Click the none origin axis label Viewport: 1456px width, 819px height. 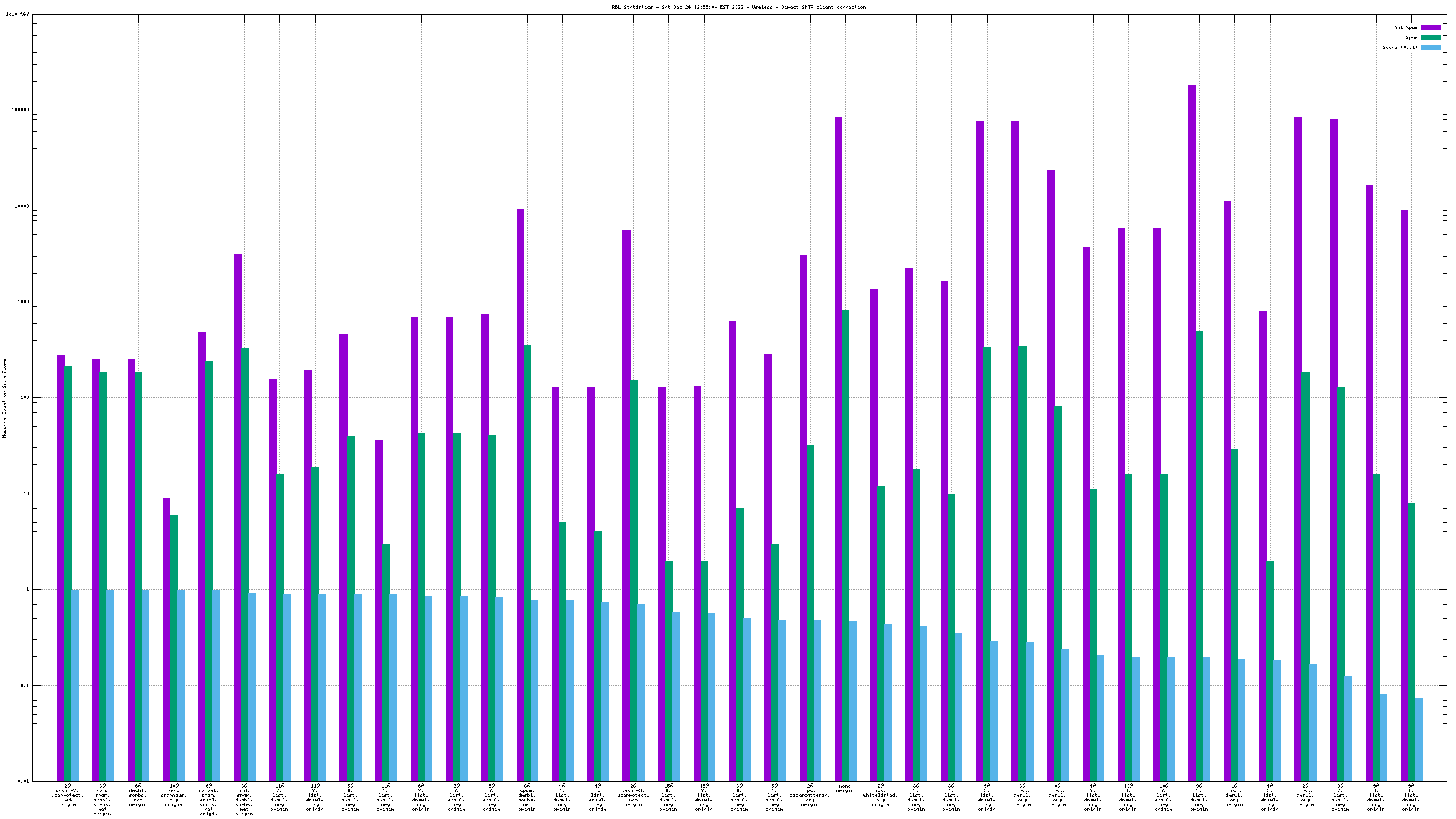pos(845,788)
